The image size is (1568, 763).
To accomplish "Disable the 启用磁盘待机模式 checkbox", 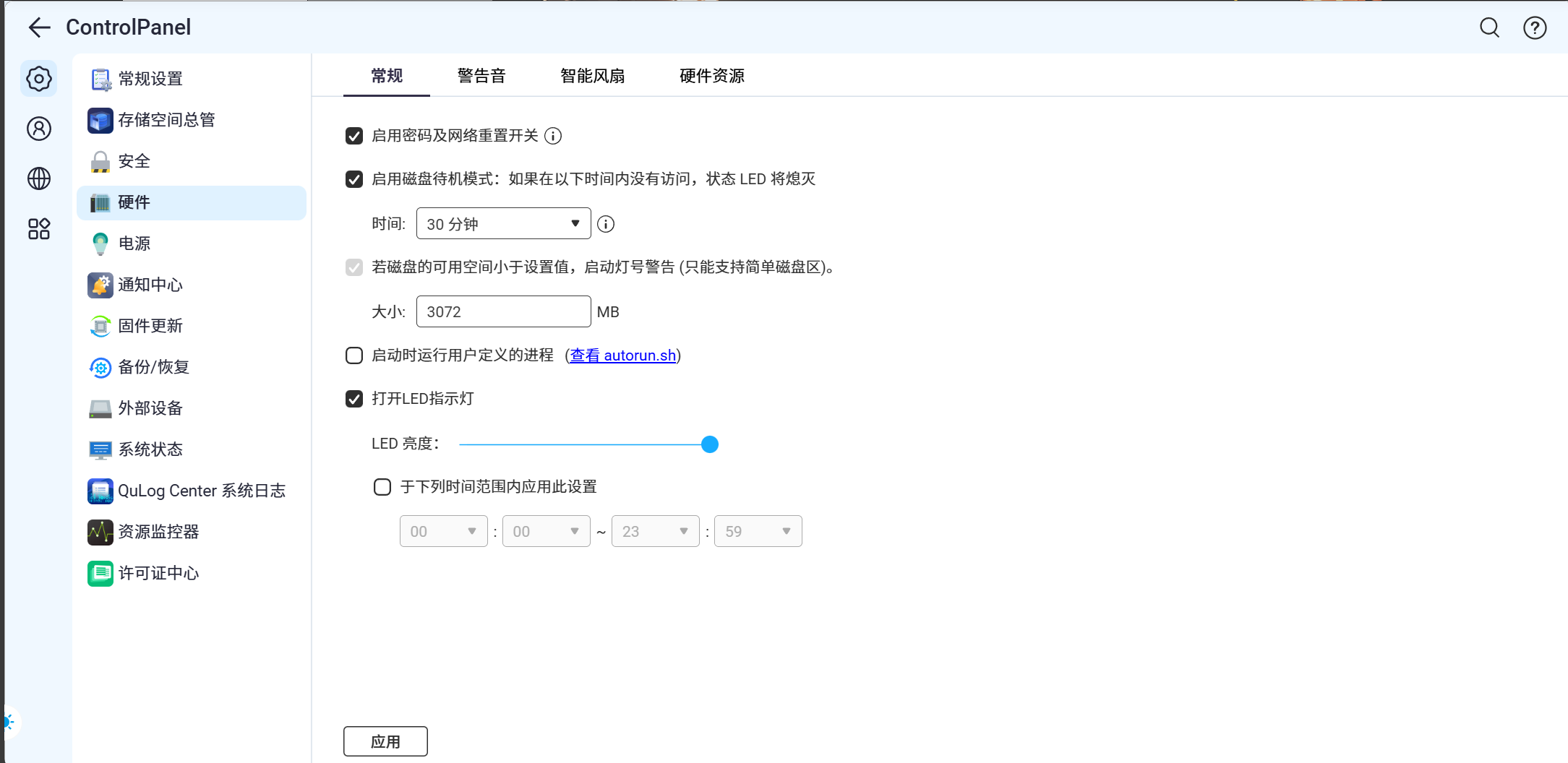I will pos(354,179).
